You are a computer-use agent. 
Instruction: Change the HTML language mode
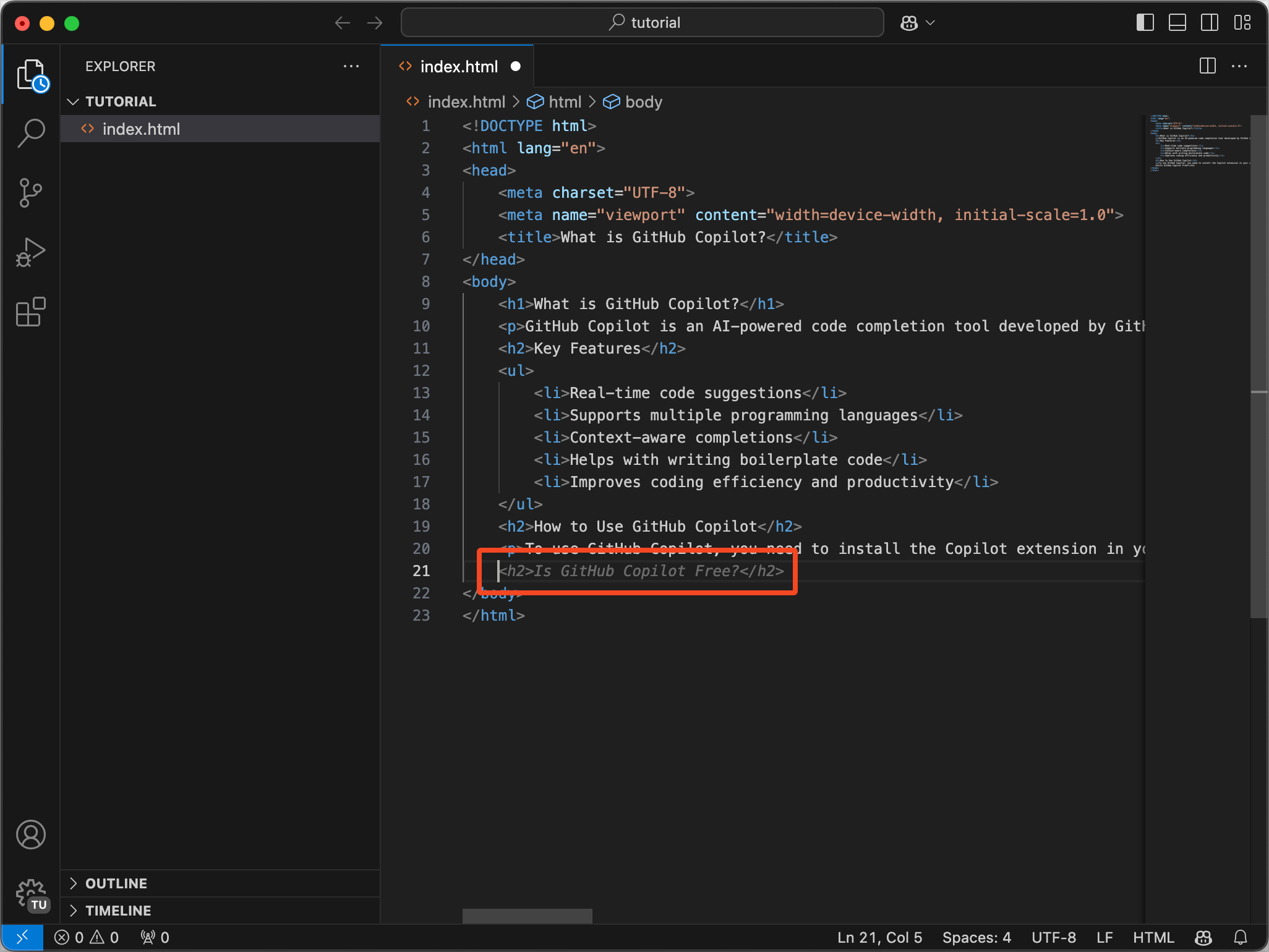(x=1153, y=938)
